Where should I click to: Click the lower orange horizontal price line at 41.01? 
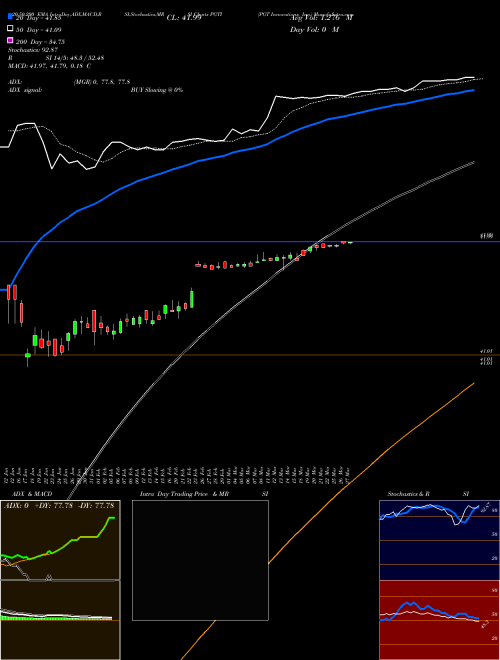(x=250, y=355)
